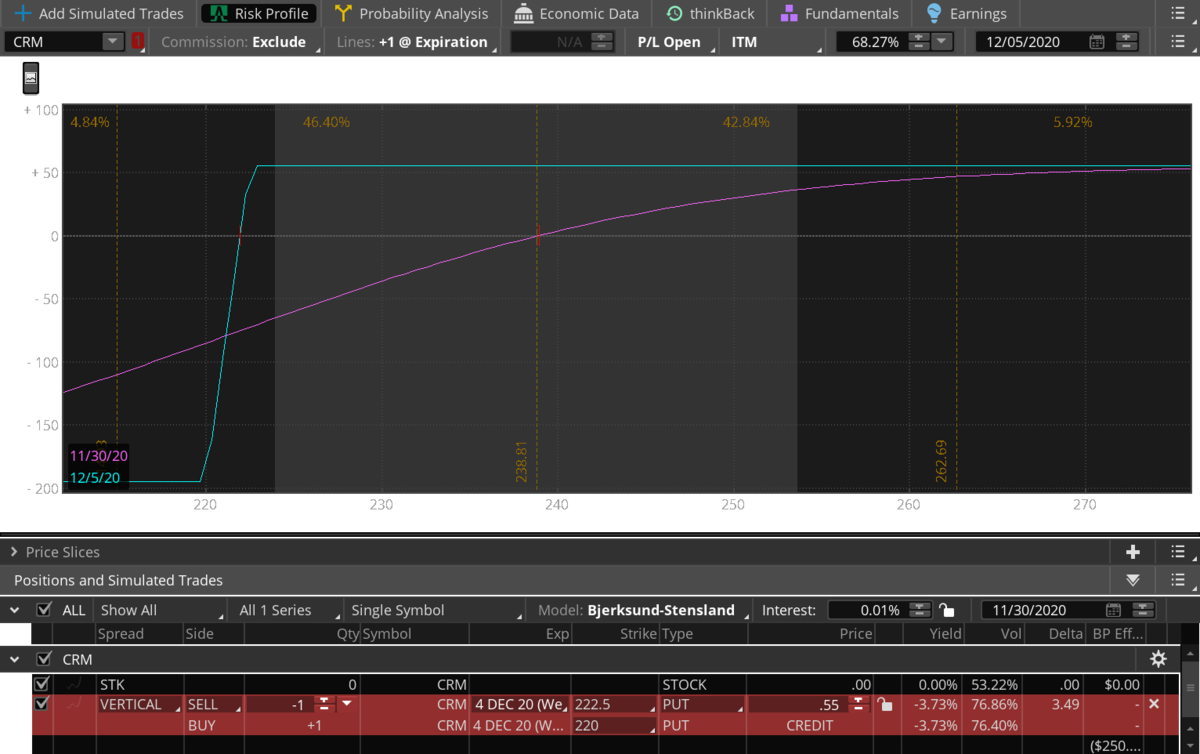Image resolution: width=1200 pixels, height=754 pixels.
Task: Adjust the -1 quantity stepper
Action: click(x=324, y=704)
